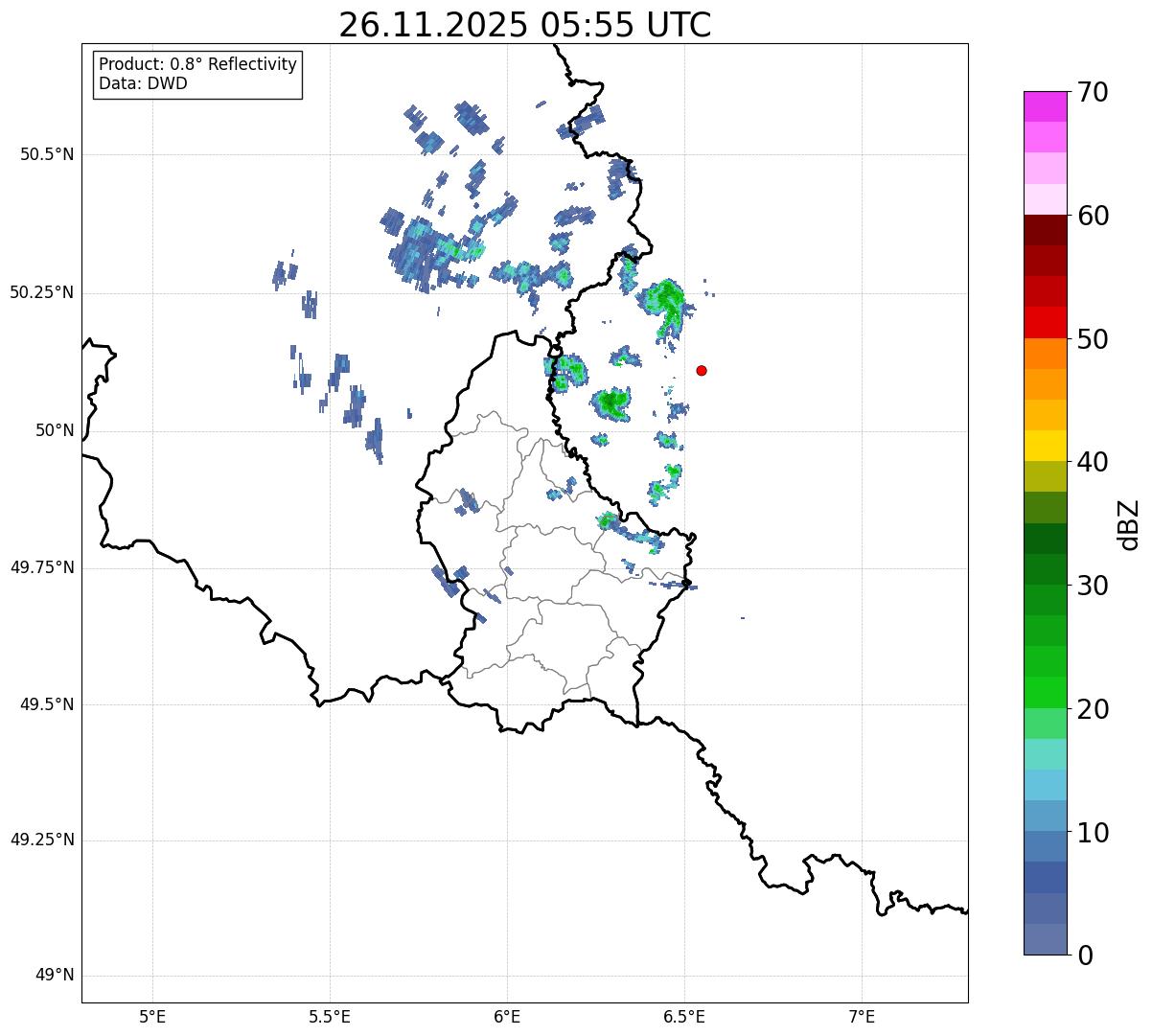The height and width of the screenshot is (1036, 1152).
Task: Click the longitude label '7°E'
Action: [863, 1017]
